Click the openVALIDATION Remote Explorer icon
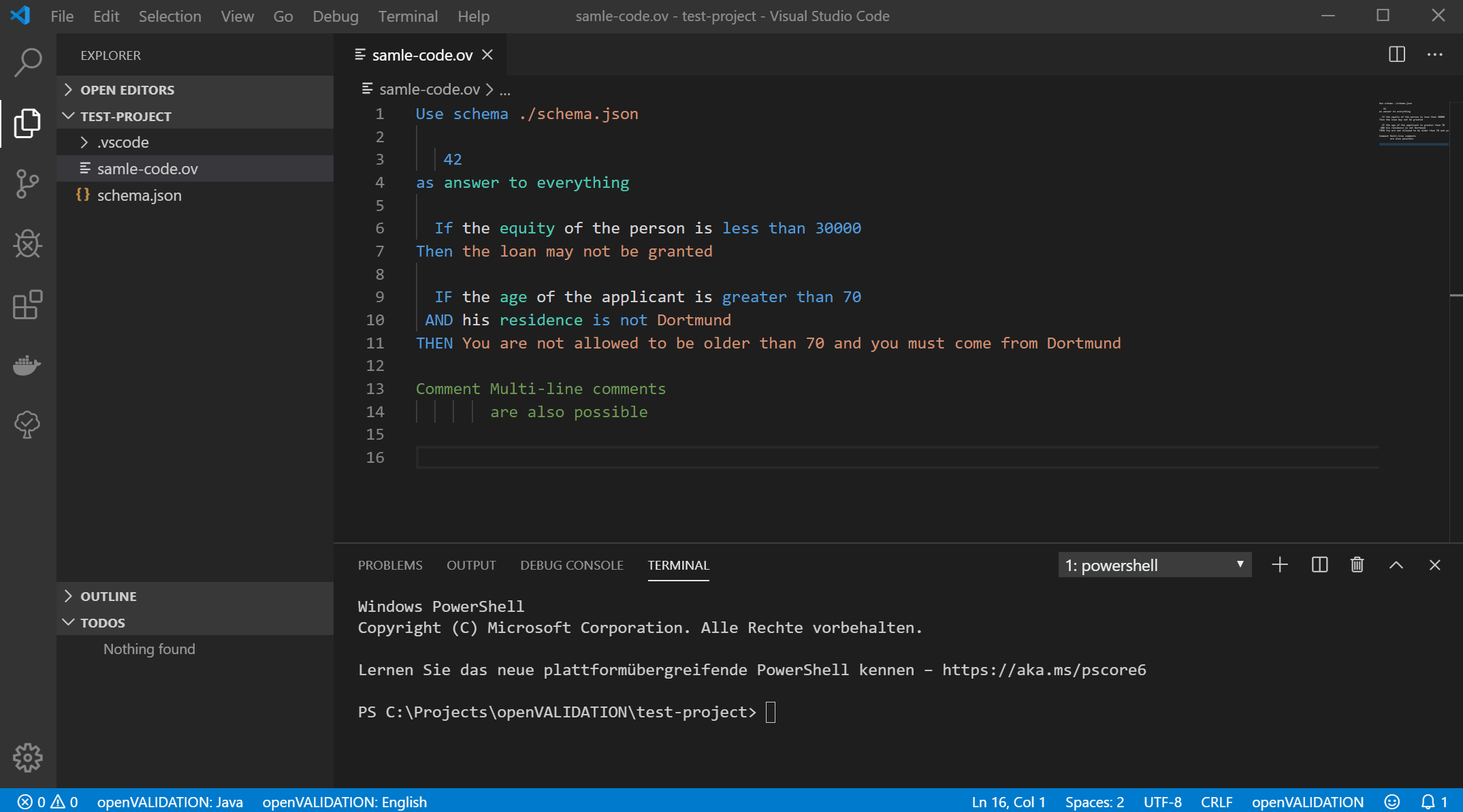The image size is (1463, 812). (27, 425)
